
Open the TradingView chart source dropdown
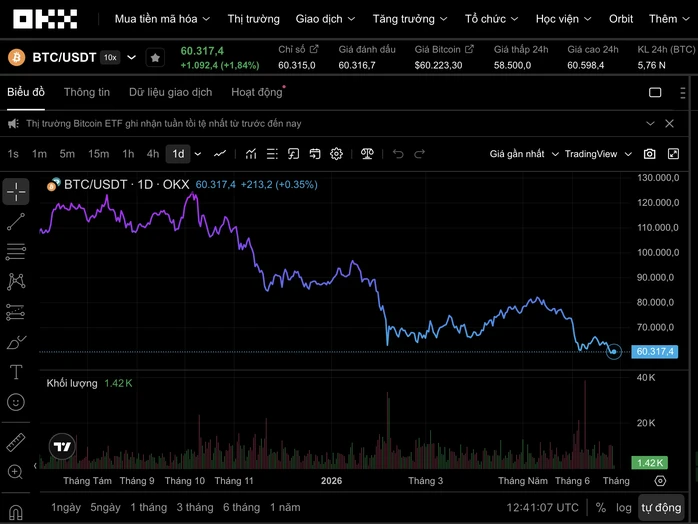point(598,154)
